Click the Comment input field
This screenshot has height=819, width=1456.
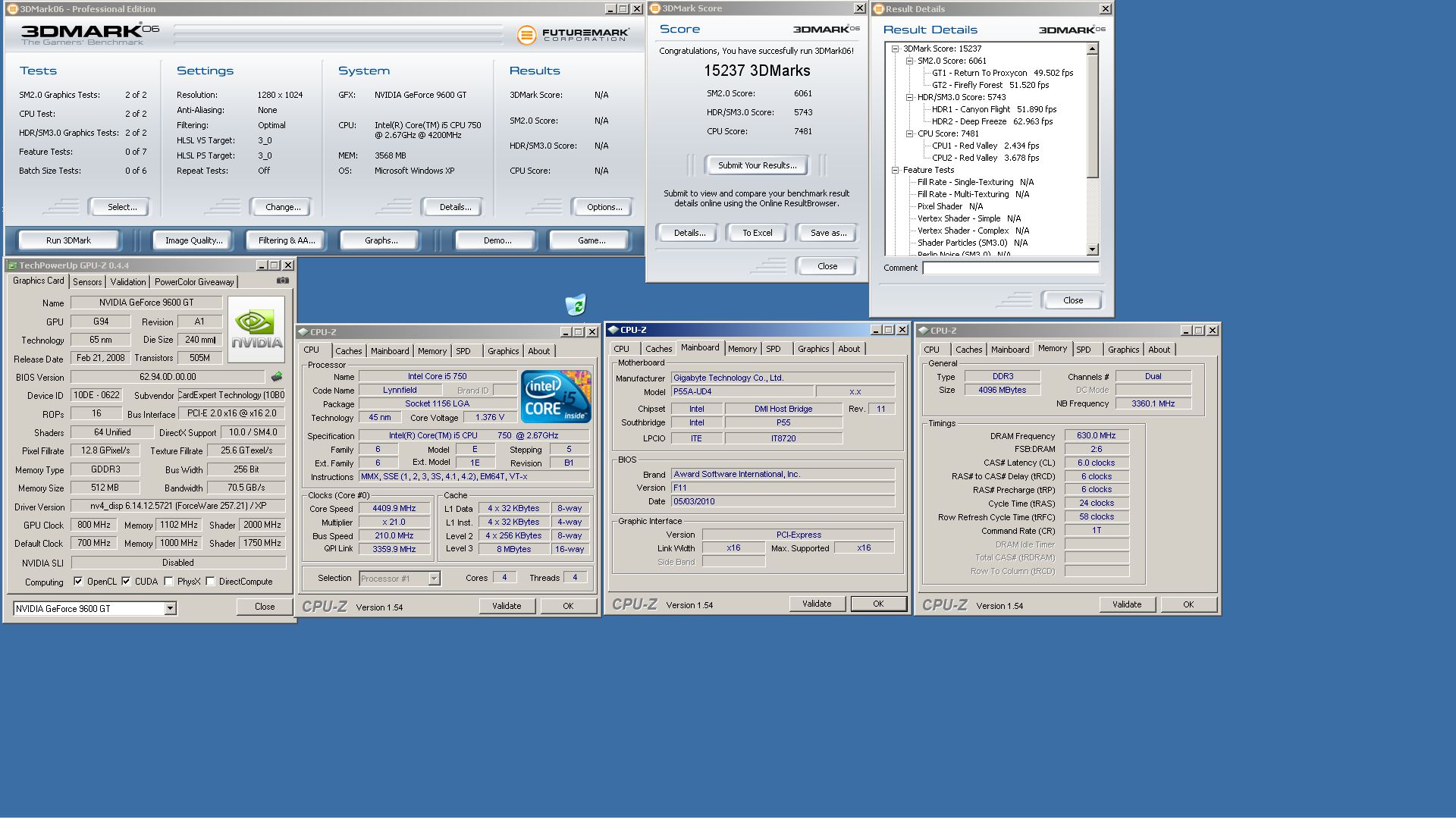1009,268
